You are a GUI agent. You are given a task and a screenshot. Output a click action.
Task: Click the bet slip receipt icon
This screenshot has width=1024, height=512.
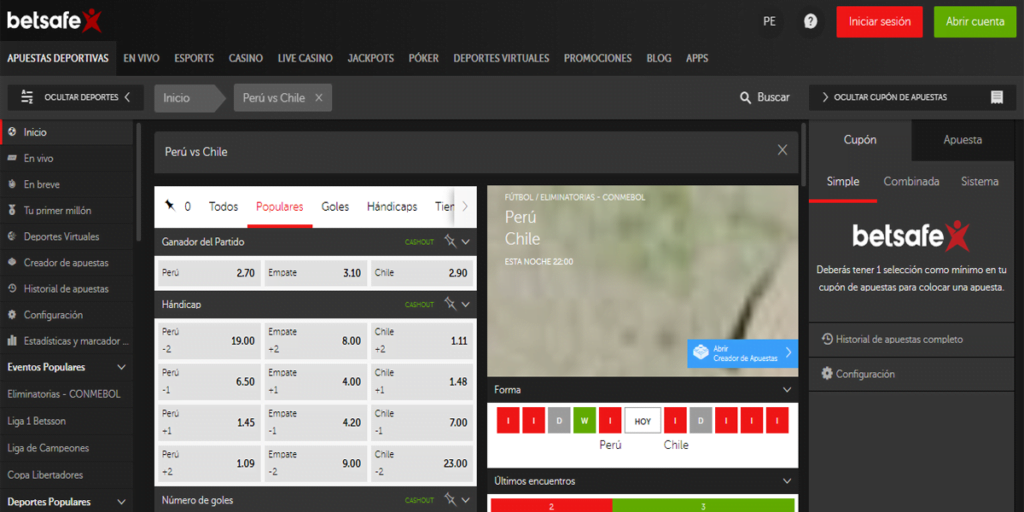pyautogui.click(x=996, y=97)
